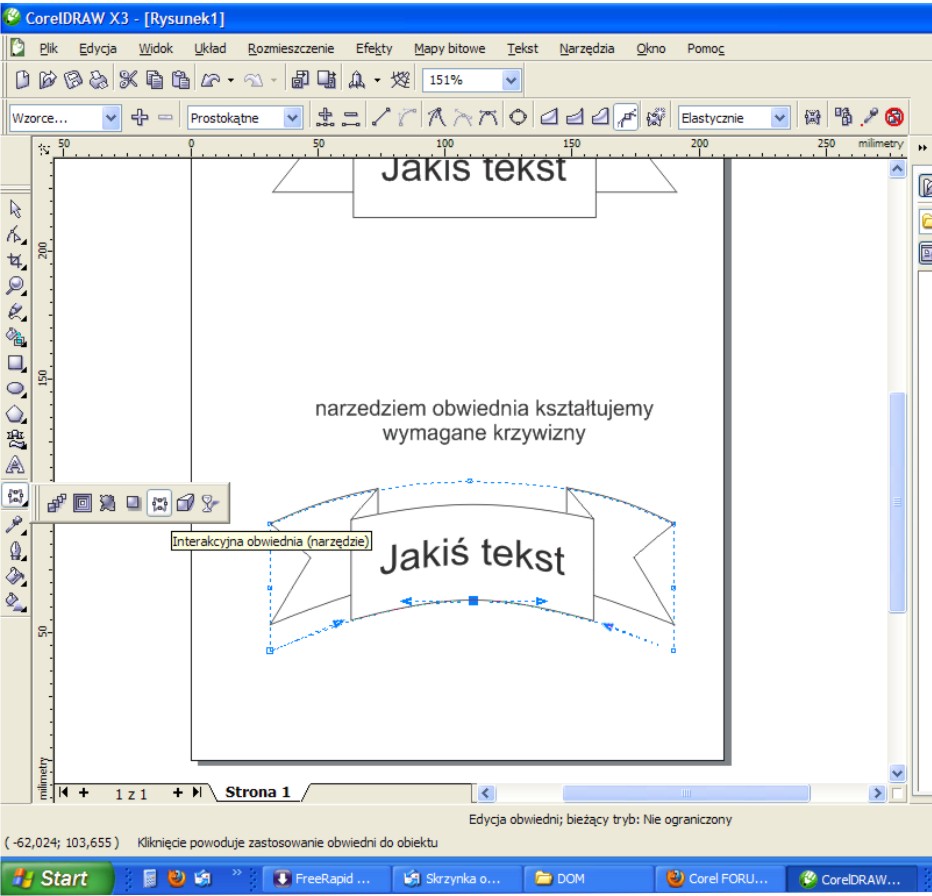The width and height of the screenshot is (932, 896).
Task: Select the Pick tool arrow
Action: 15,209
